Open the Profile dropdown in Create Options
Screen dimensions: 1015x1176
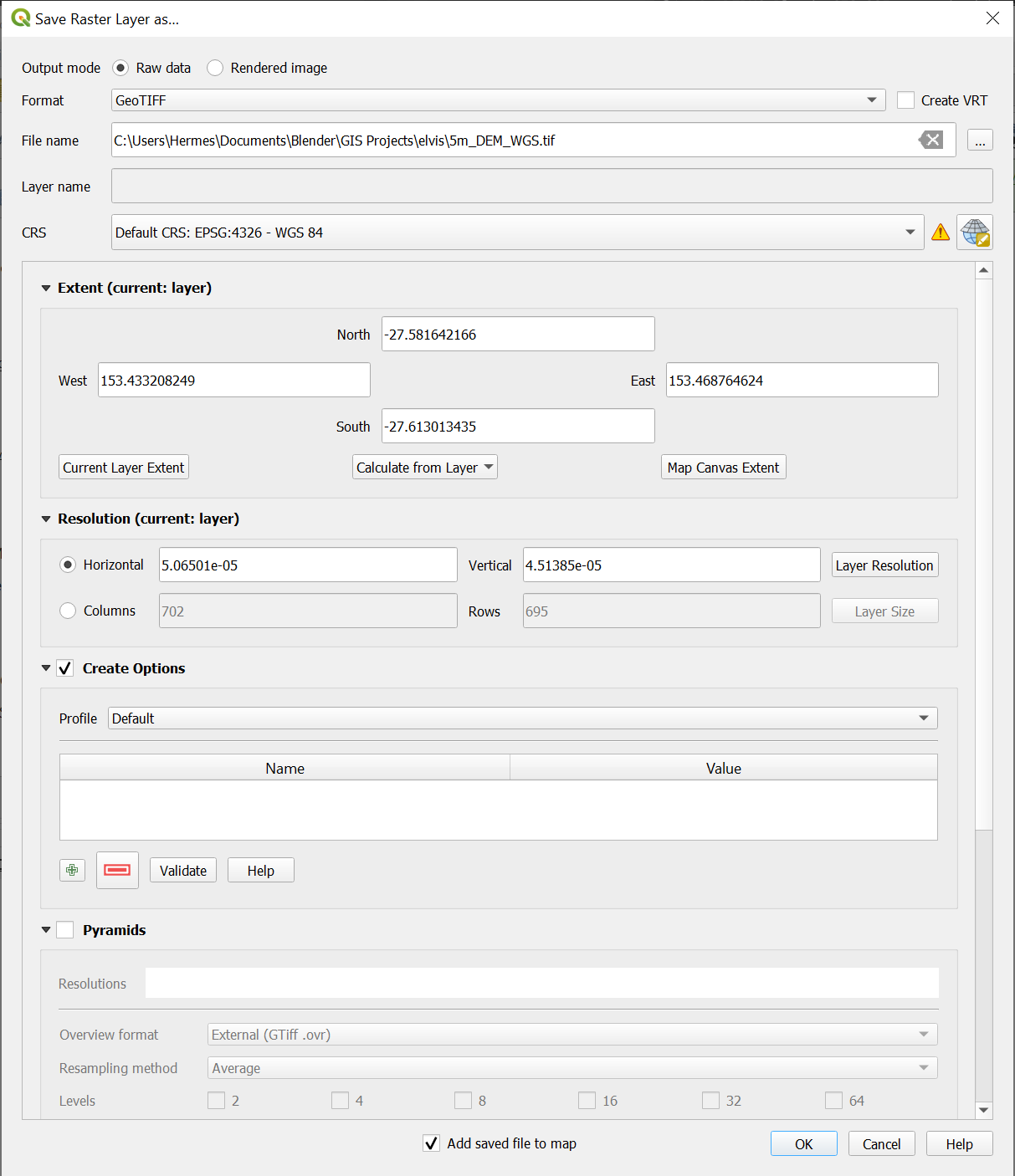click(x=922, y=718)
